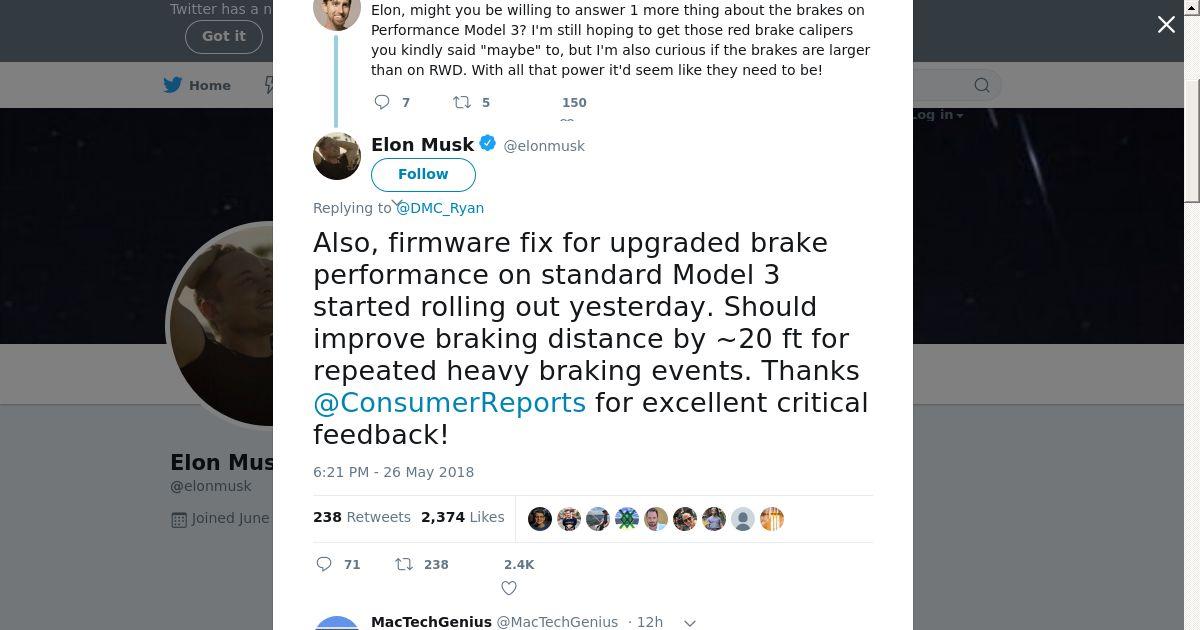The width and height of the screenshot is (1200, 630).
Task: Open the 2,374 Likes list
Action: pos(462,517)
